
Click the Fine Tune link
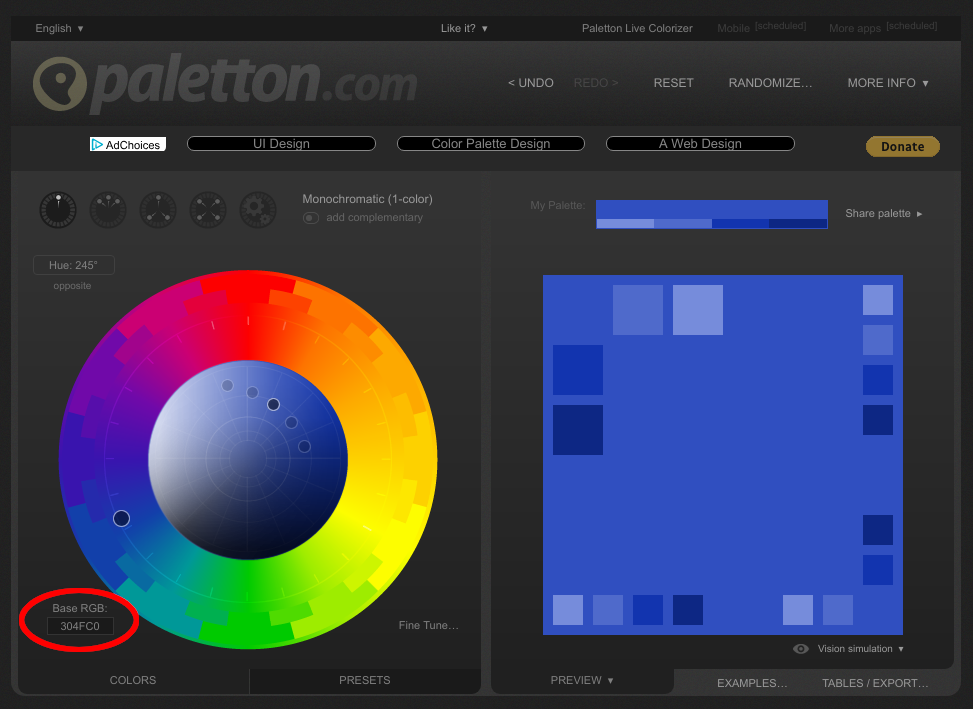click(428, 625)
